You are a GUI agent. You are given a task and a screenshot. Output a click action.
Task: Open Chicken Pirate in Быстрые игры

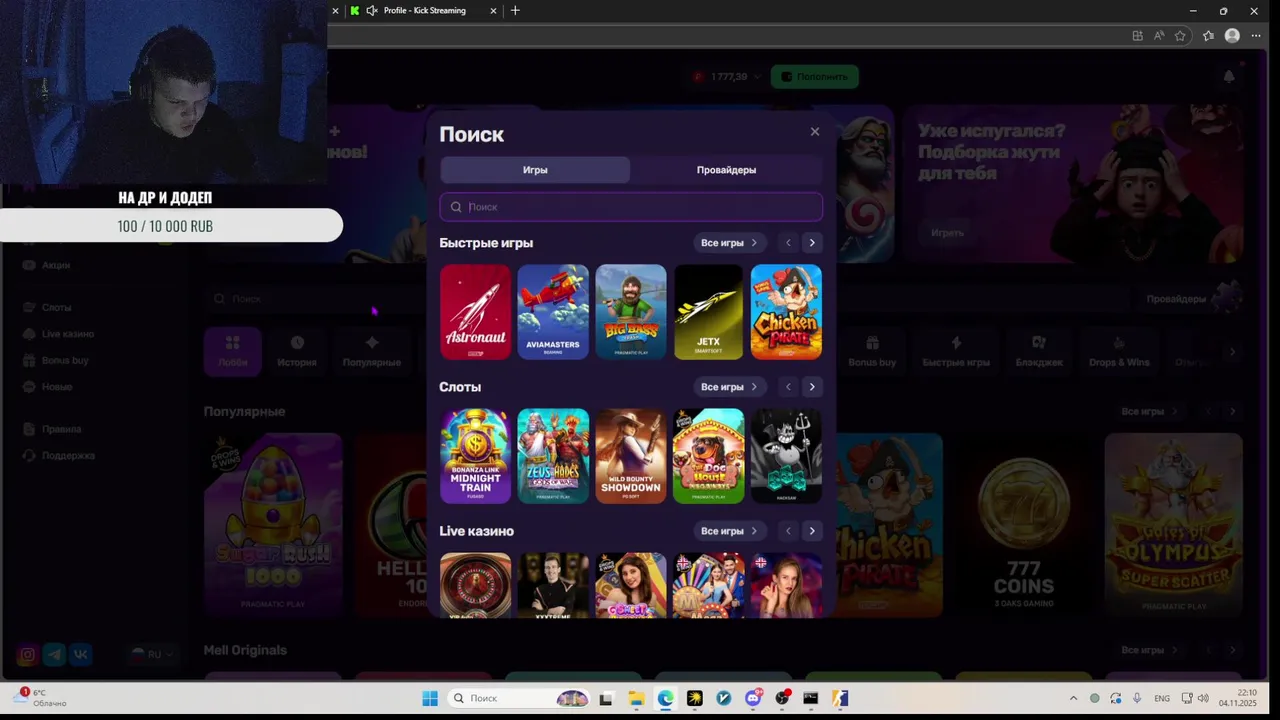(x=786, y=312)
